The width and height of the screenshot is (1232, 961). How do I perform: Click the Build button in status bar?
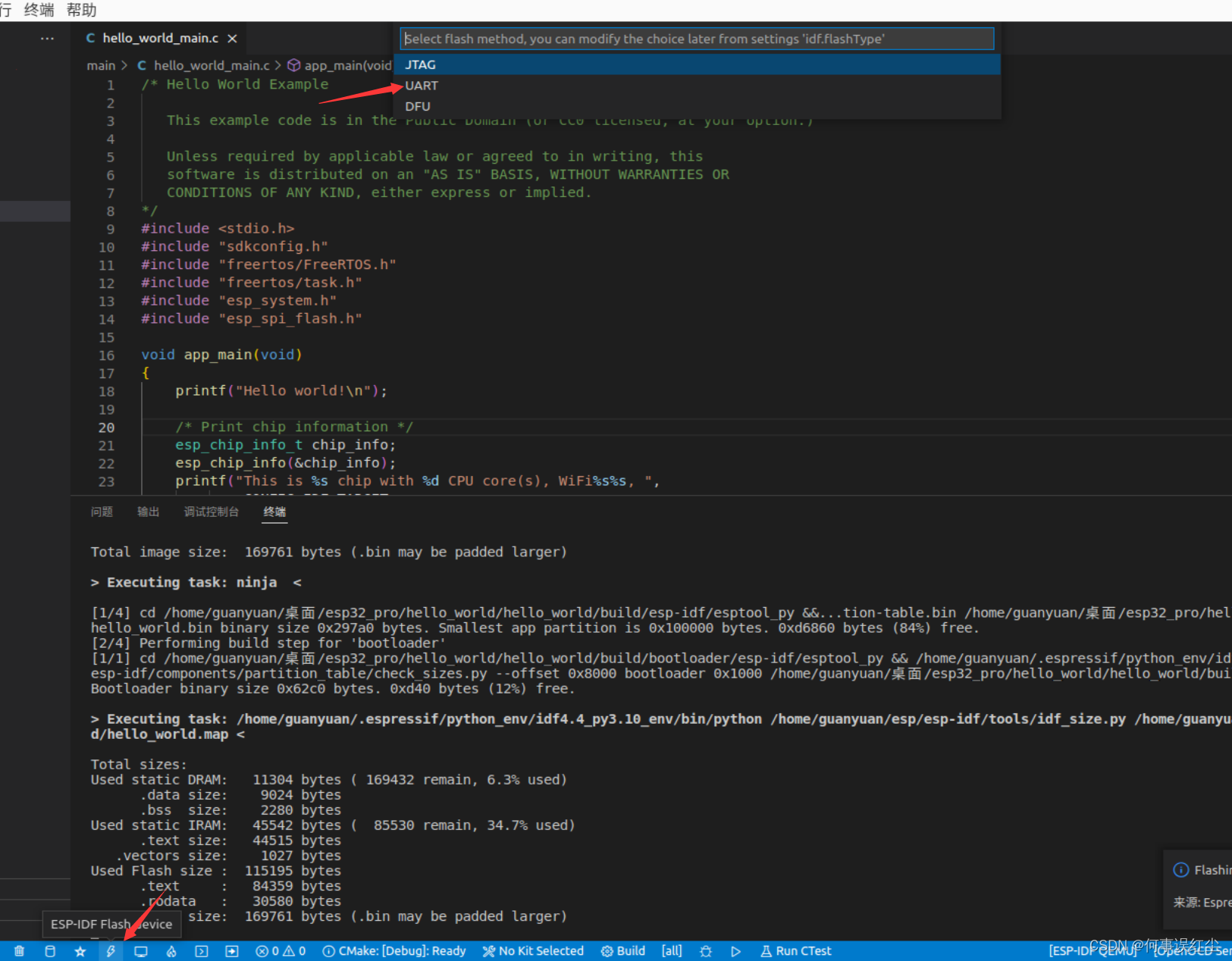click(x=623, y=951)
